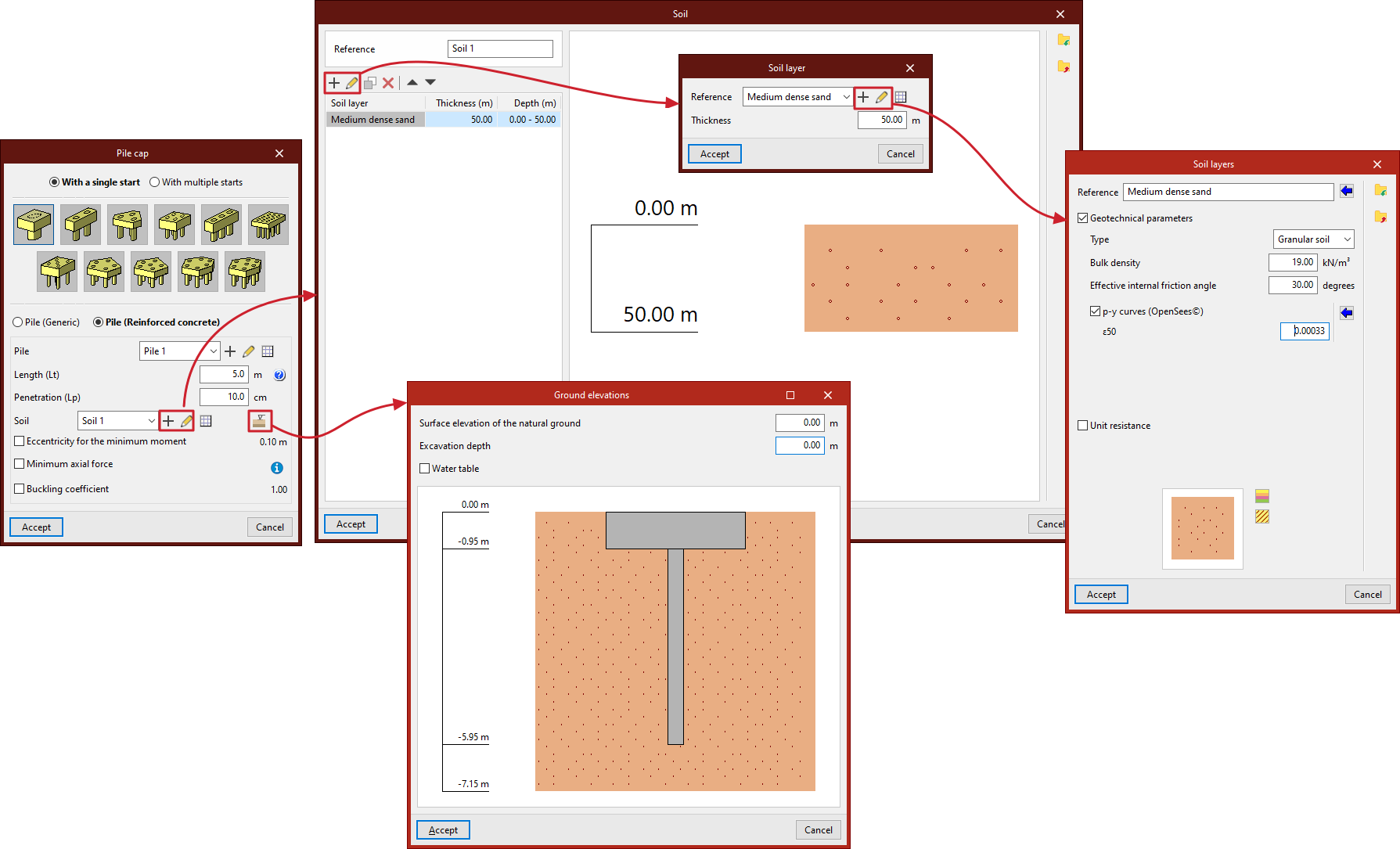Open the help icon beside Length (Lt)

click(x=279, y=375)
